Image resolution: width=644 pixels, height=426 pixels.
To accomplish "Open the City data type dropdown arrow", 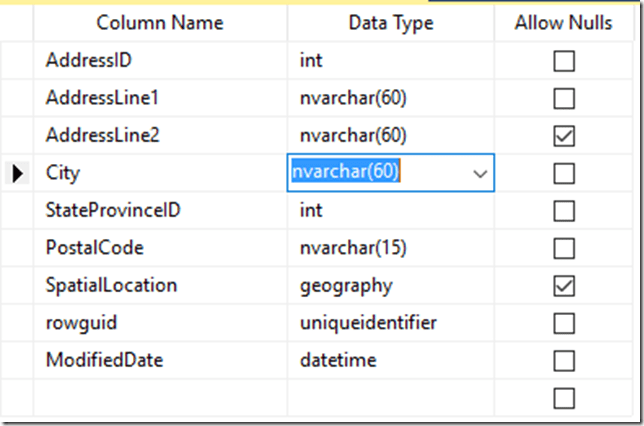I will tap(480, 173).
